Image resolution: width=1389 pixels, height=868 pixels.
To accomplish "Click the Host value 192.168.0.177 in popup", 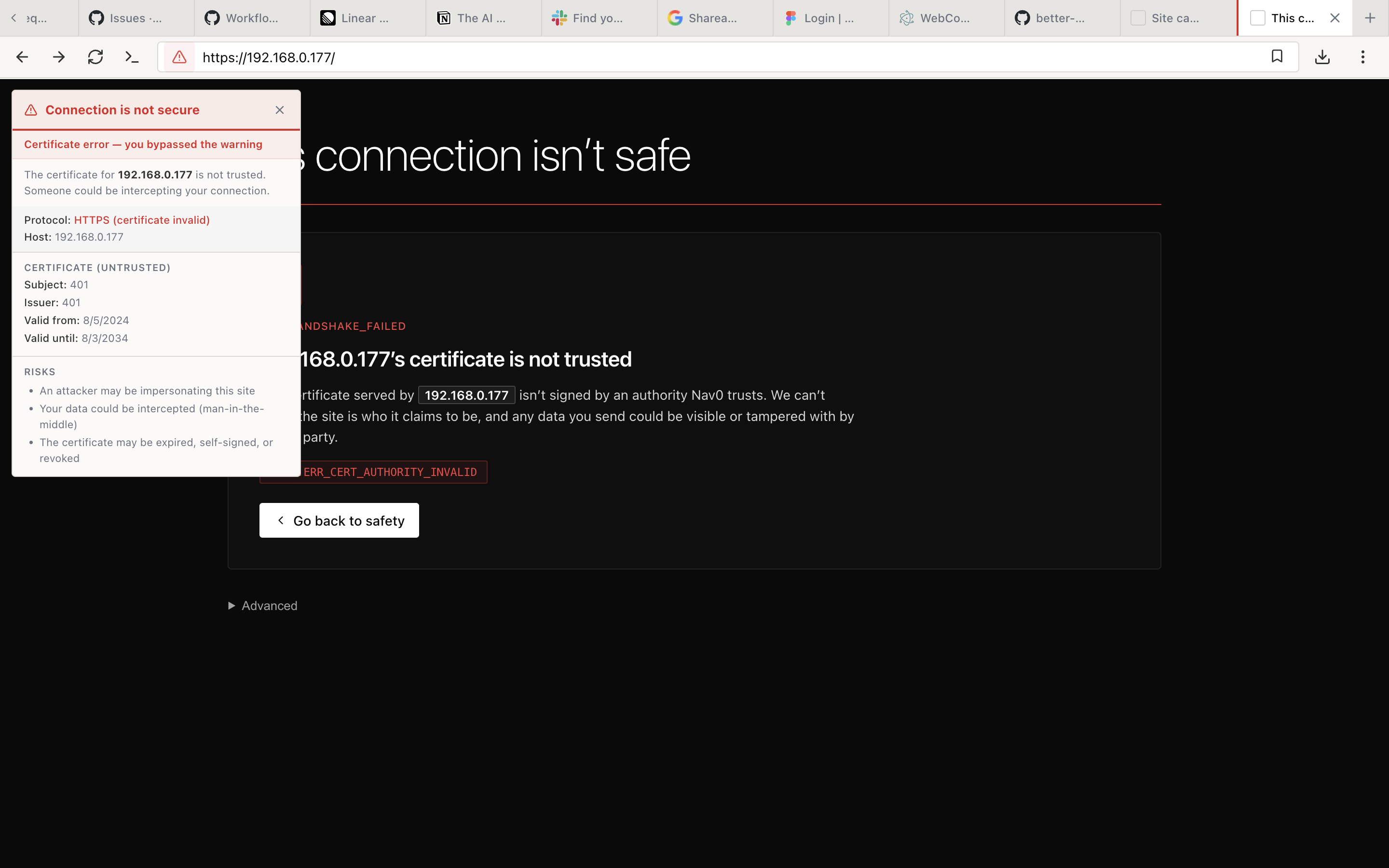I will 89,236.
